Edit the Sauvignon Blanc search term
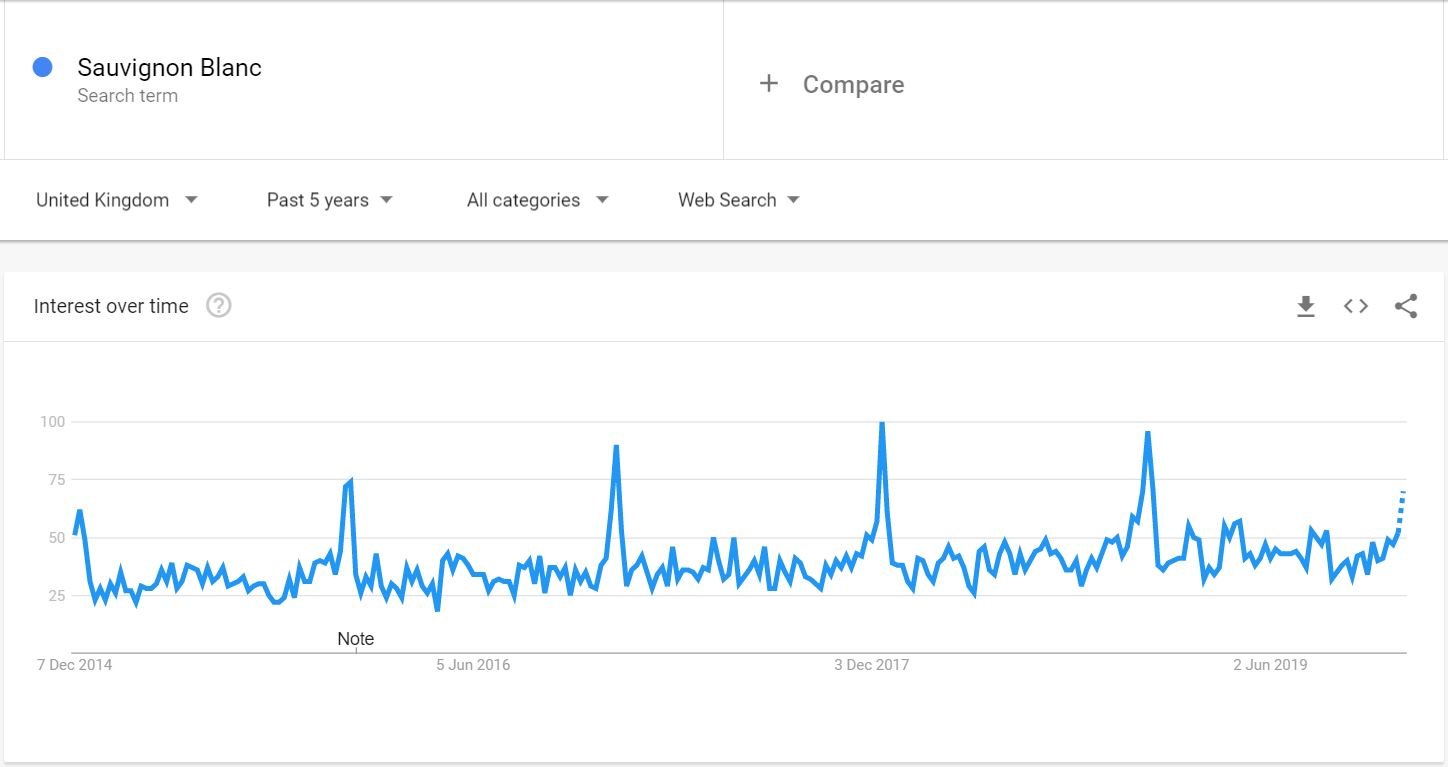The height and width of the screenshot is (767, 1448). (x=170, y=67)
